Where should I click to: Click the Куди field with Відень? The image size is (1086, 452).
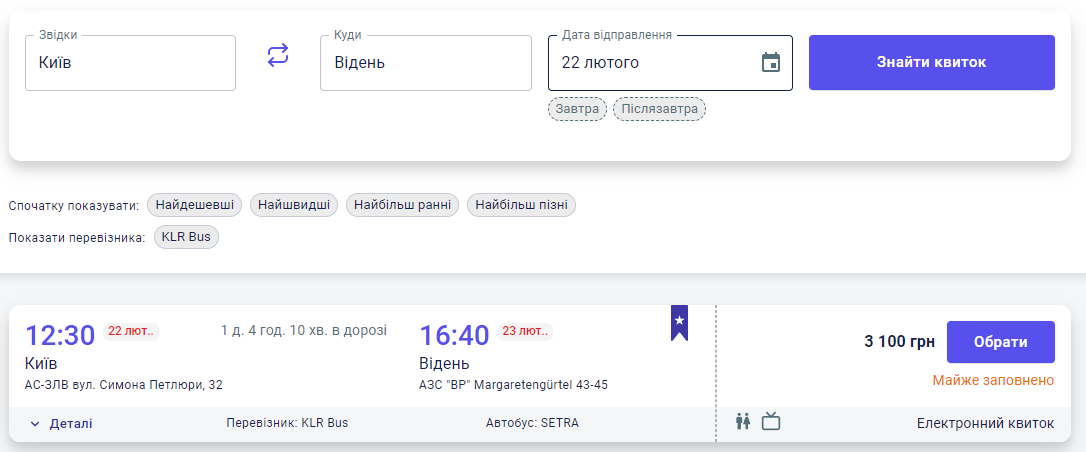pos(425,63)
